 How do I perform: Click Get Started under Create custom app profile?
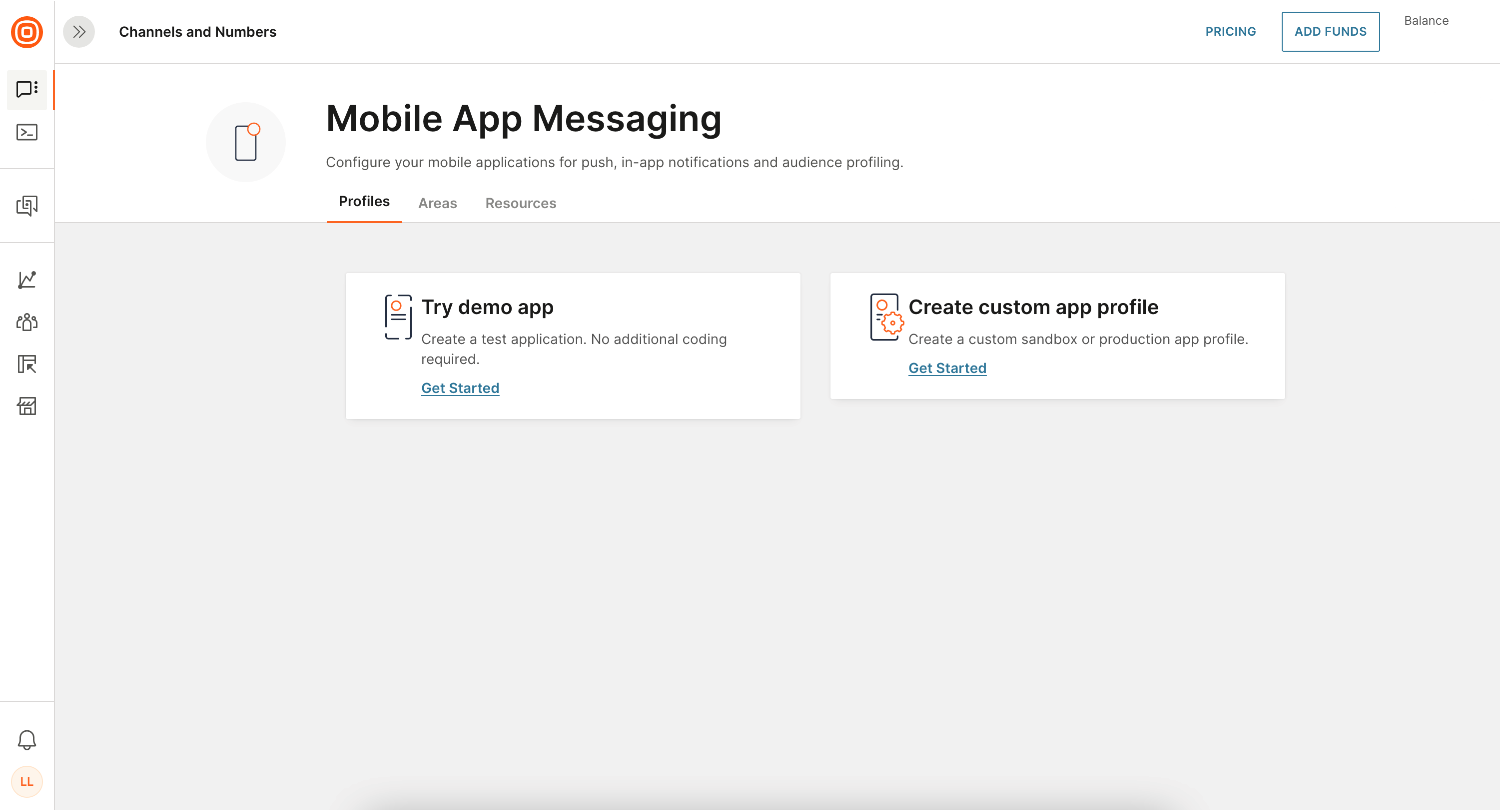(x=947, y=368)
